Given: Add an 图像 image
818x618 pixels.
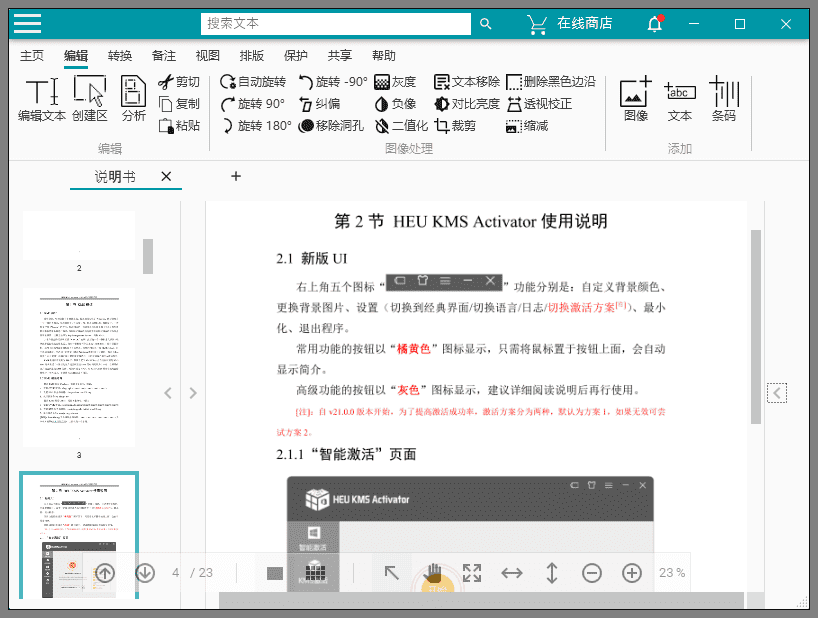Looking at the screenshot, I should (636, 99).
